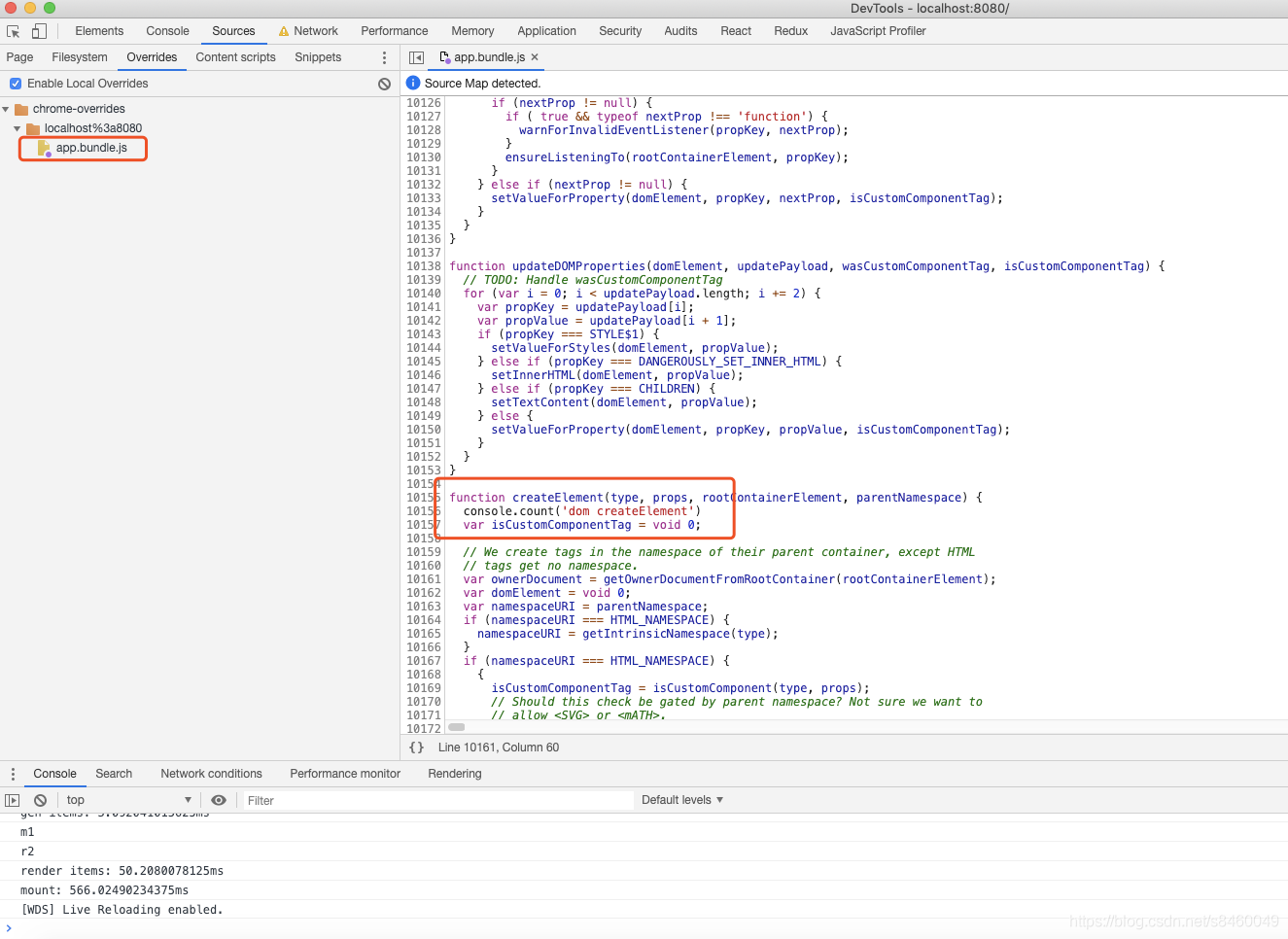Collapse the localhost%3a8080 tree node
Viewport: 1288px width, 939px height.
[x=17, y=128]
